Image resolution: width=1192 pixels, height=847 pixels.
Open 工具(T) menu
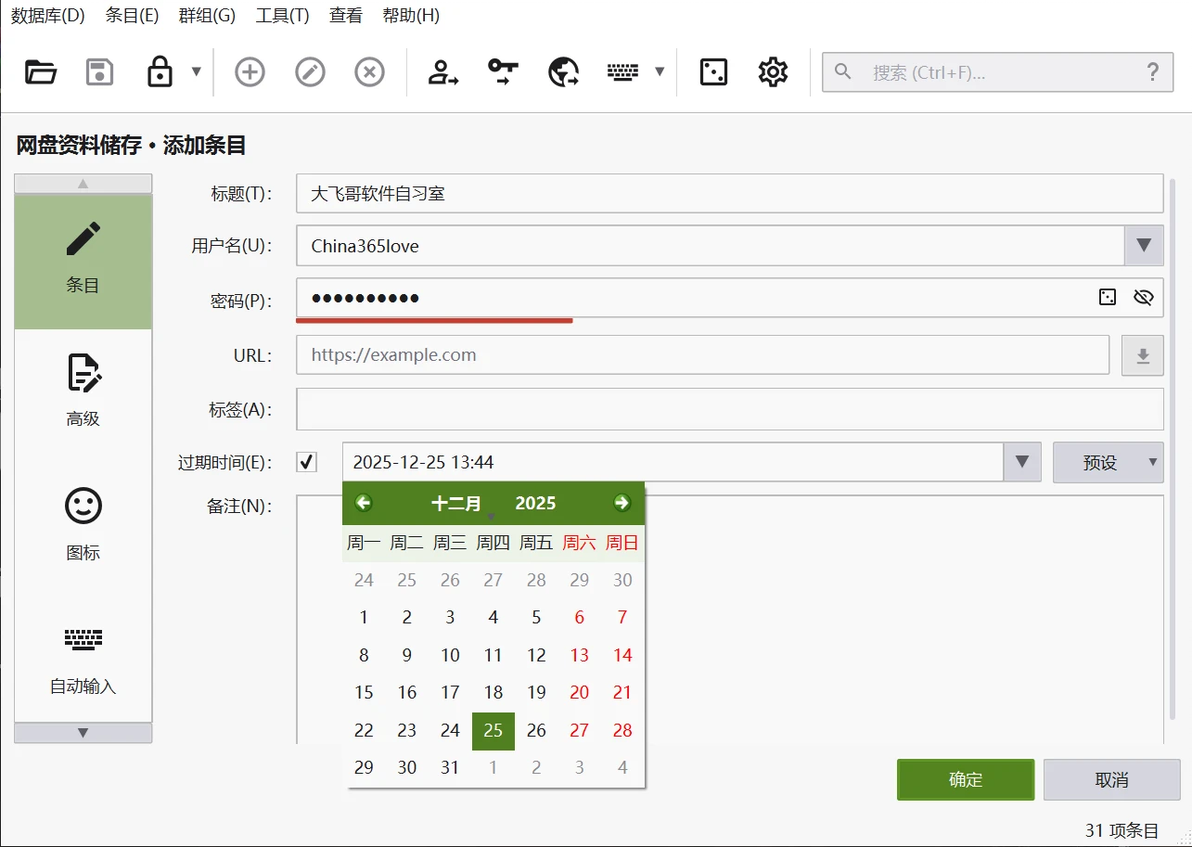click(x=282, y=15)
